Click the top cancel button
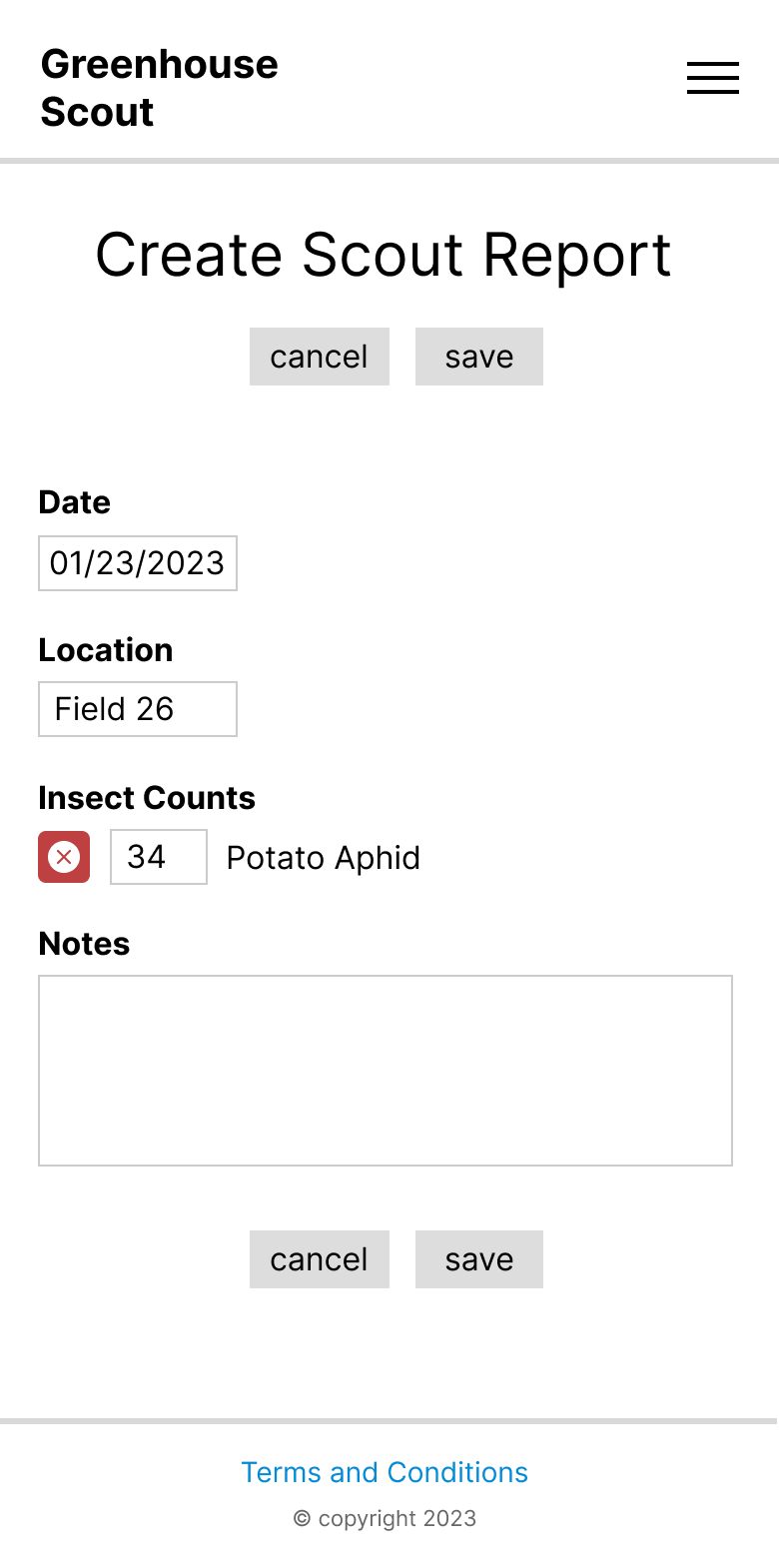 tap(320, 357)
